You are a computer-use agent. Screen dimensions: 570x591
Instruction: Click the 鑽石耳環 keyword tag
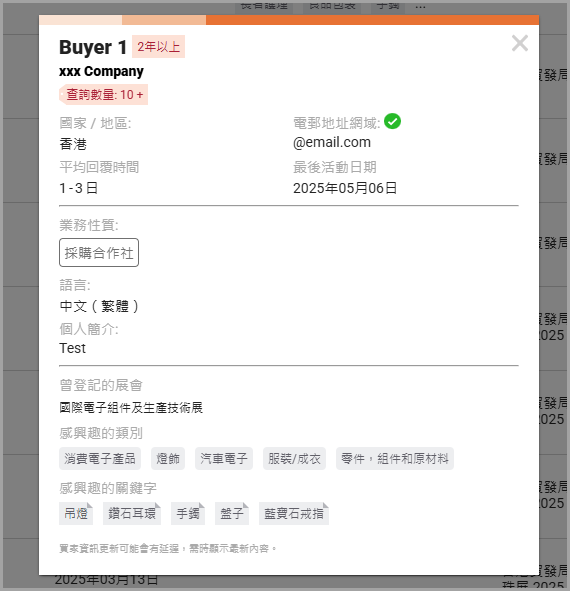coord(132,513)
